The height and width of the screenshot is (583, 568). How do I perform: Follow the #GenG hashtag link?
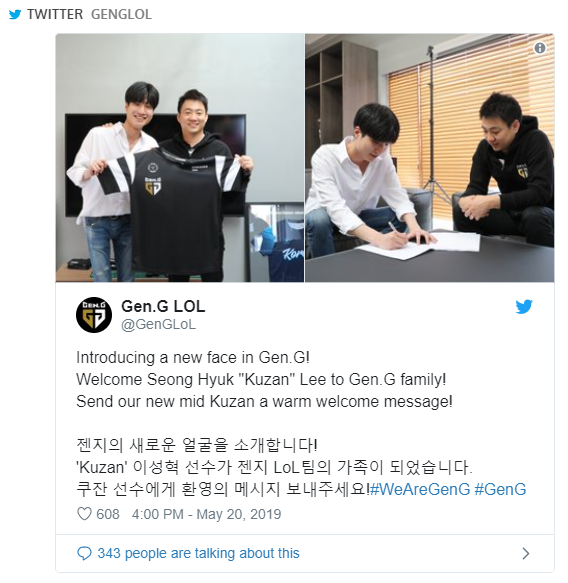[x=500, y=489]
